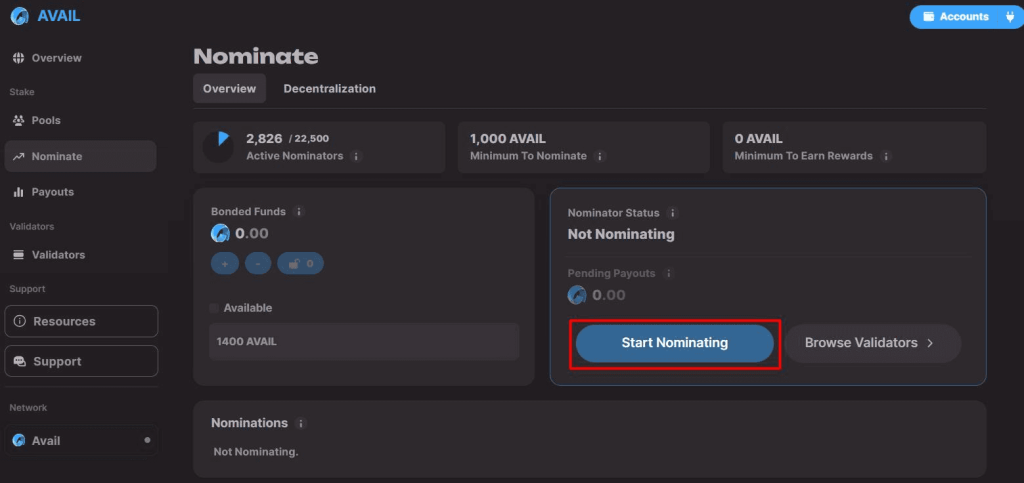
Task: Click the Pending Payouts AVAIL token icon
Action: click(x=577, y=295)
